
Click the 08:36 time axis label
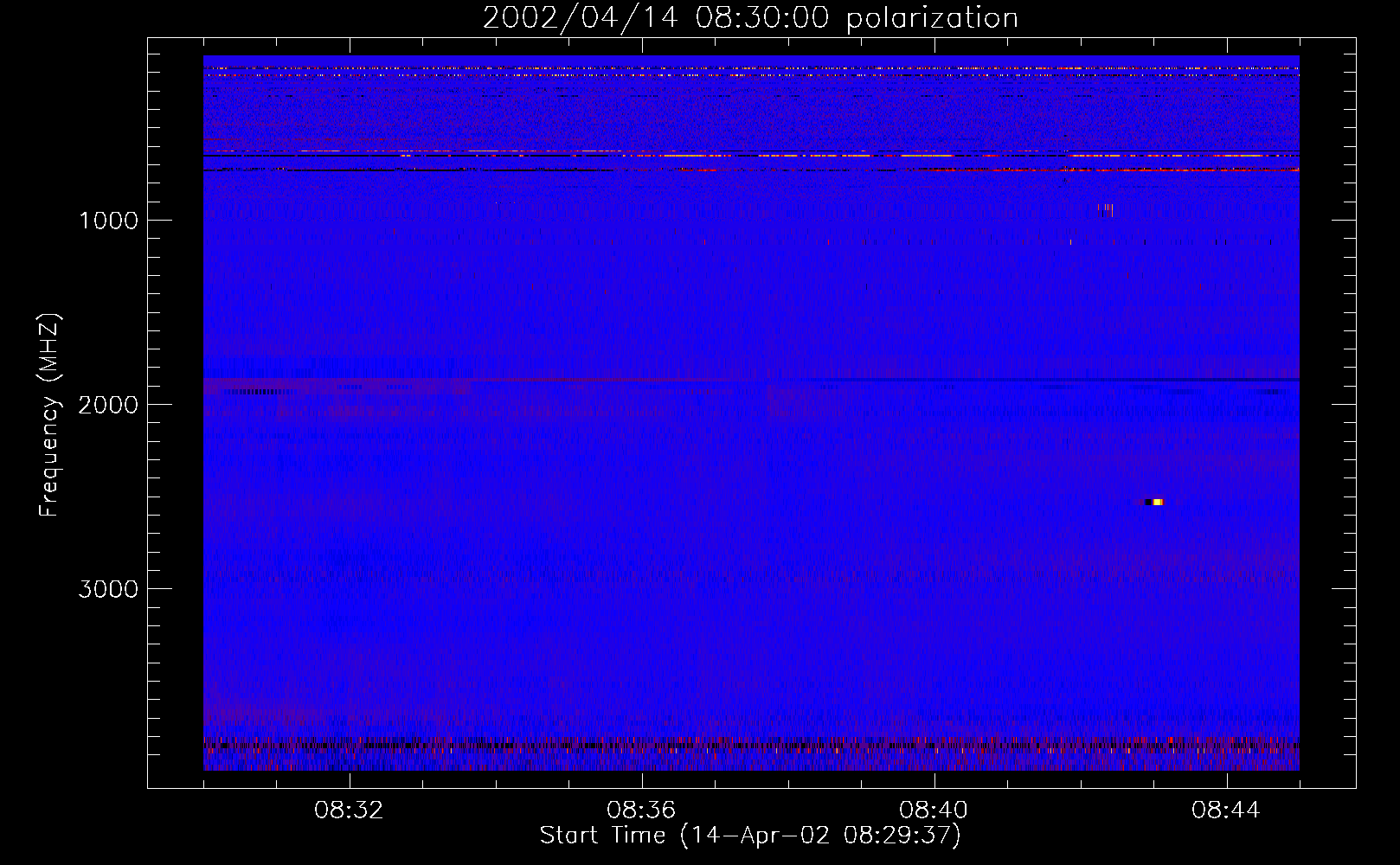(641, 811)
